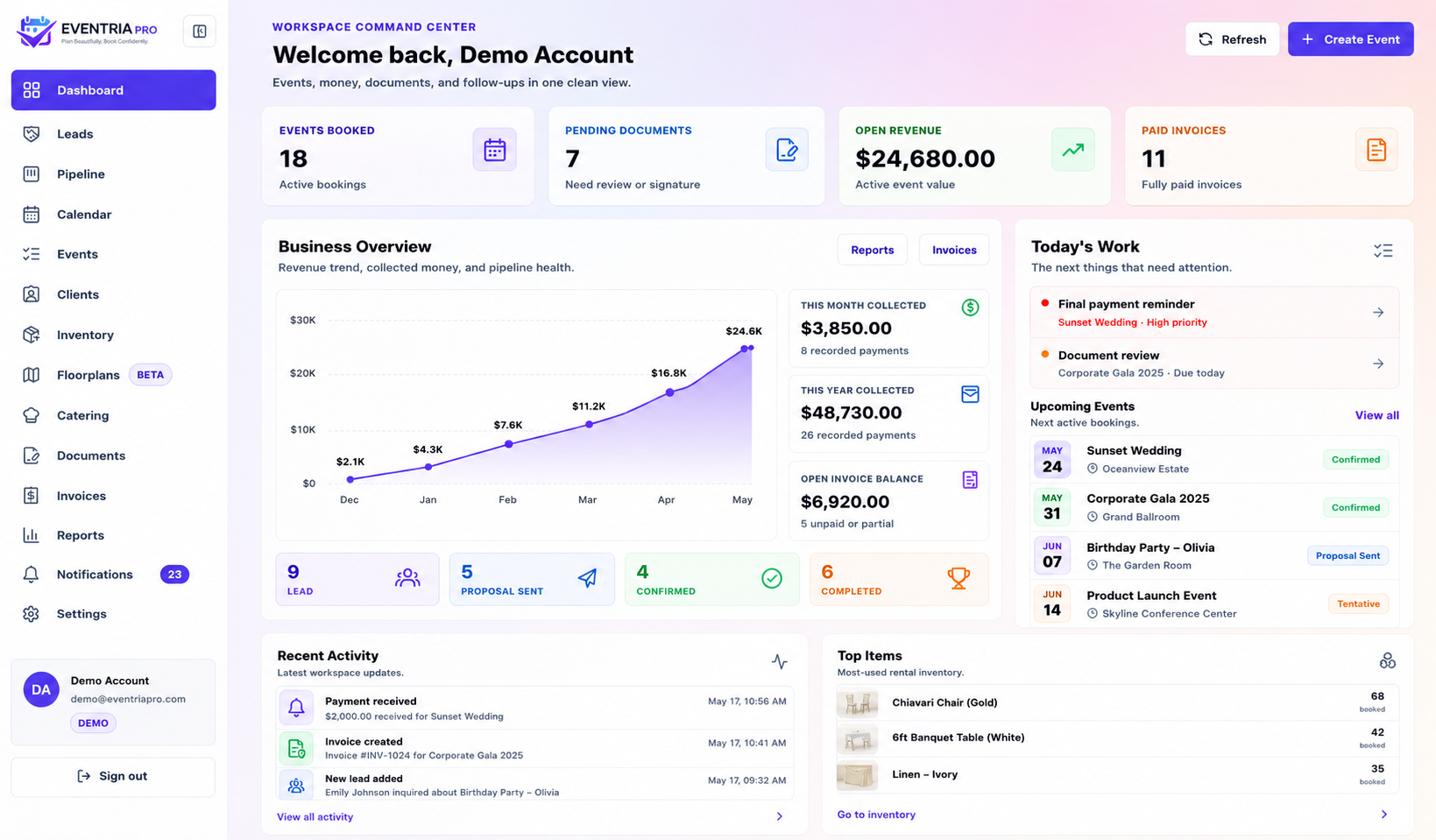Image resolution: width=1436 pixels, height=840 pixels.
Task: Open Floorplans BETA in sidebar
Action: pos(113,375)
